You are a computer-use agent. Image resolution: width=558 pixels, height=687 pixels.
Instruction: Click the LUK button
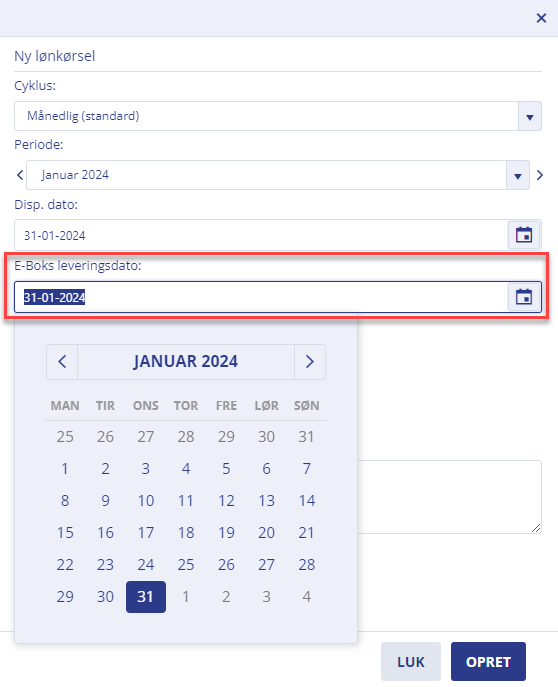pyautogui.click(x=410, y=662)
